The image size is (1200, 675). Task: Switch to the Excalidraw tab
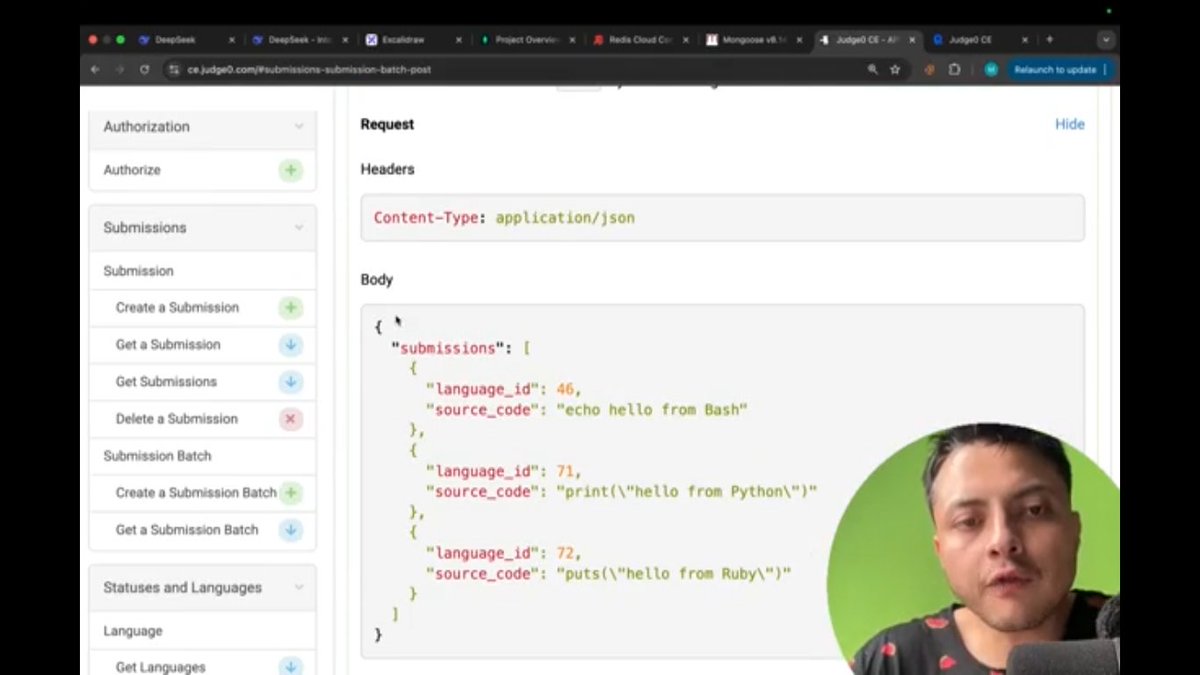pyautogui.click(x=412, y=40)
